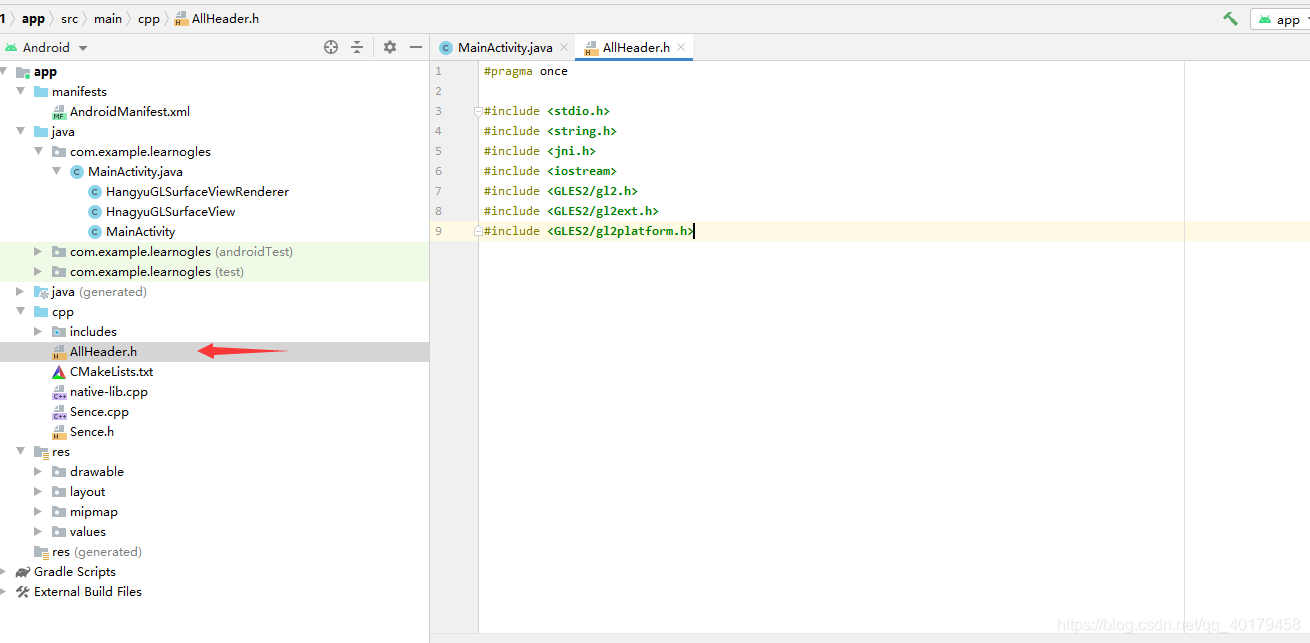
Task: Open project panel settings gear
Action: point(390,47)
